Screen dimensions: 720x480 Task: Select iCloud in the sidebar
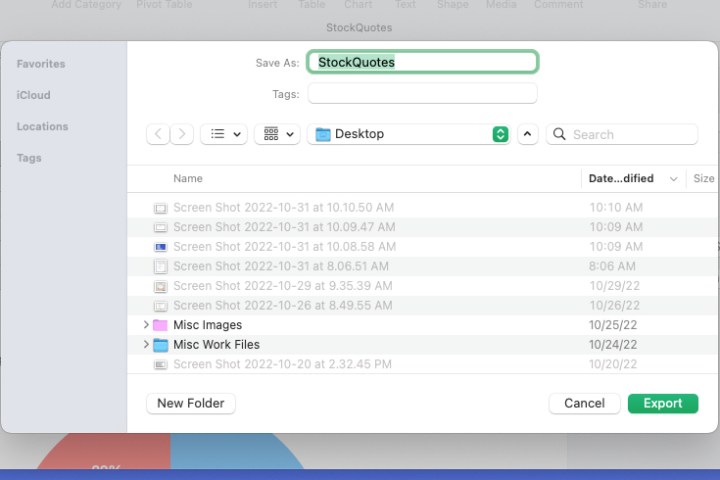click(33, 95)
